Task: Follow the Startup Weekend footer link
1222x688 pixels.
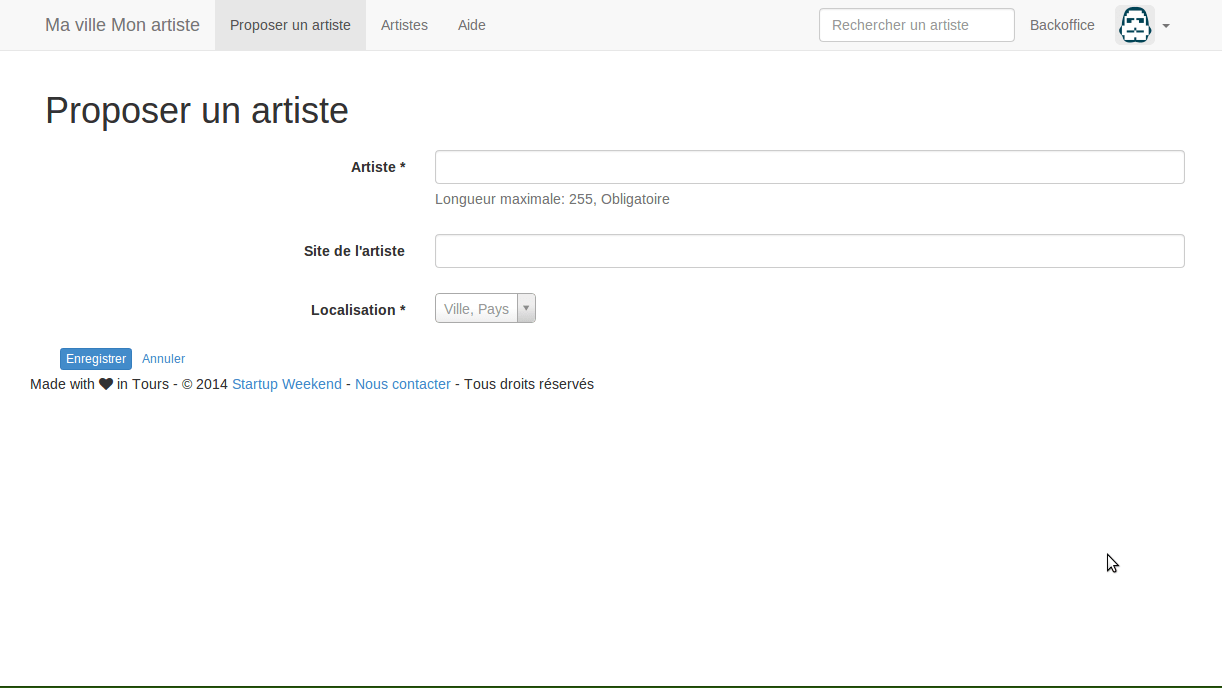Action: [286, 384]
